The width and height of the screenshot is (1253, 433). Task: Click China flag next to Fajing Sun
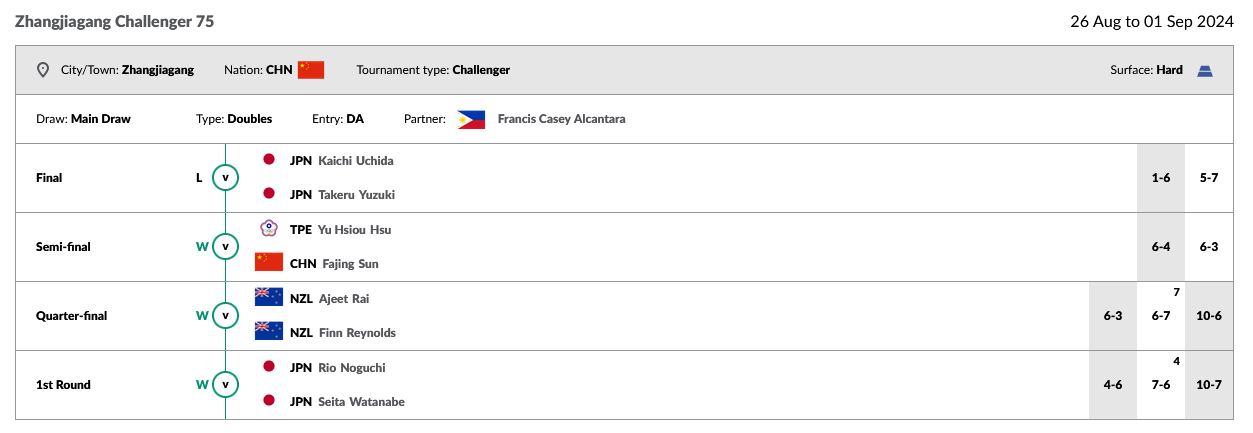(x=269, y=263)
